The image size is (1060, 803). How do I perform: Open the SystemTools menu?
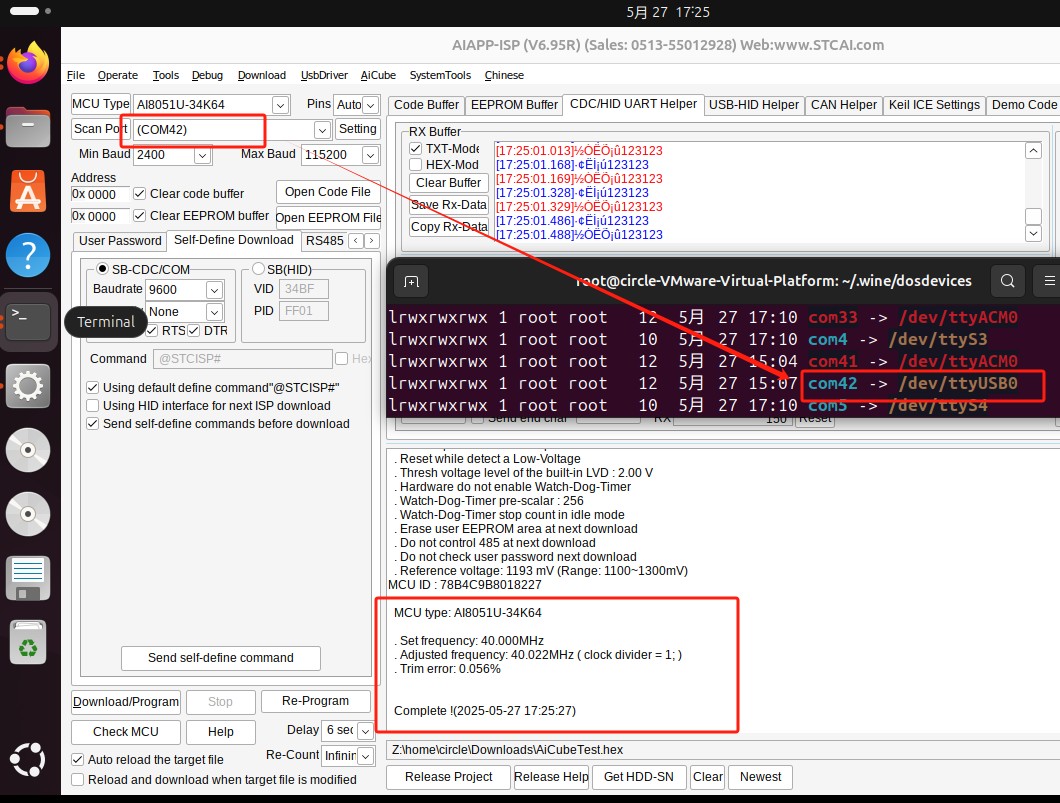(x=440, y=75)
